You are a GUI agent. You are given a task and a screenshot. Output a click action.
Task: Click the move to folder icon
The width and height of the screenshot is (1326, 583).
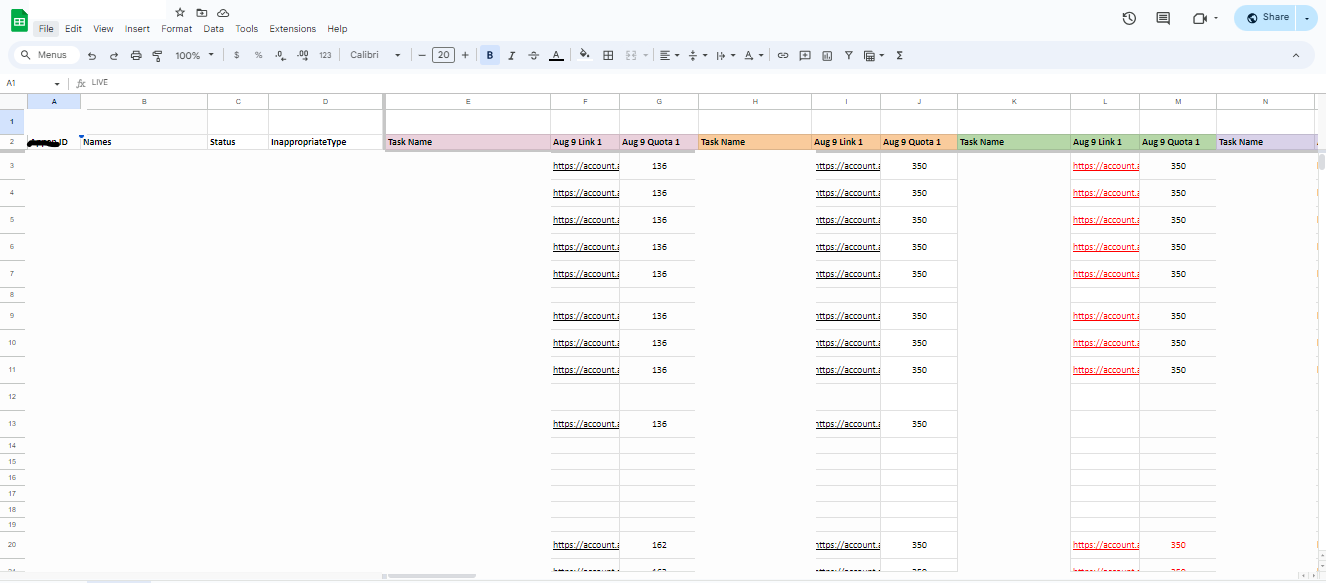pos(201,12)
